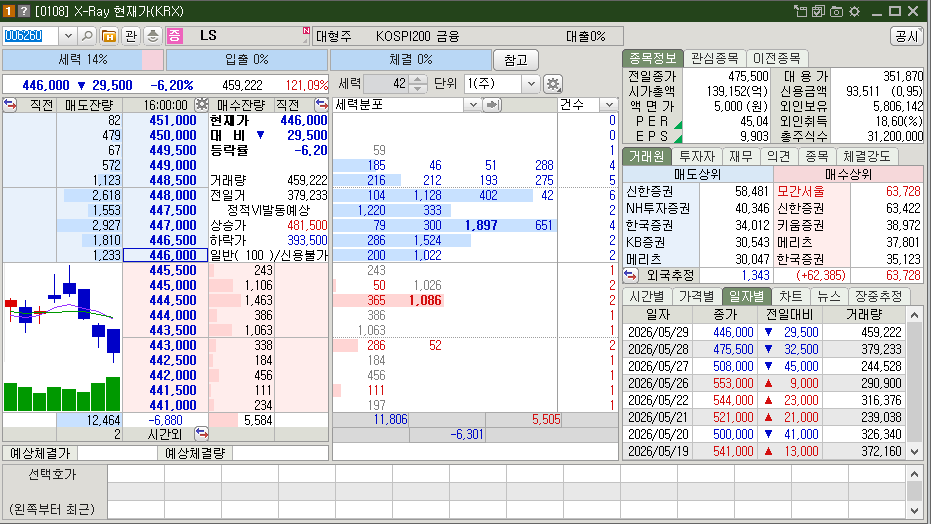Open the 시간별 tab
Image resolution: width=931 pixels, height=524 pixels.
pyautogui.click(x=647, y=296)
